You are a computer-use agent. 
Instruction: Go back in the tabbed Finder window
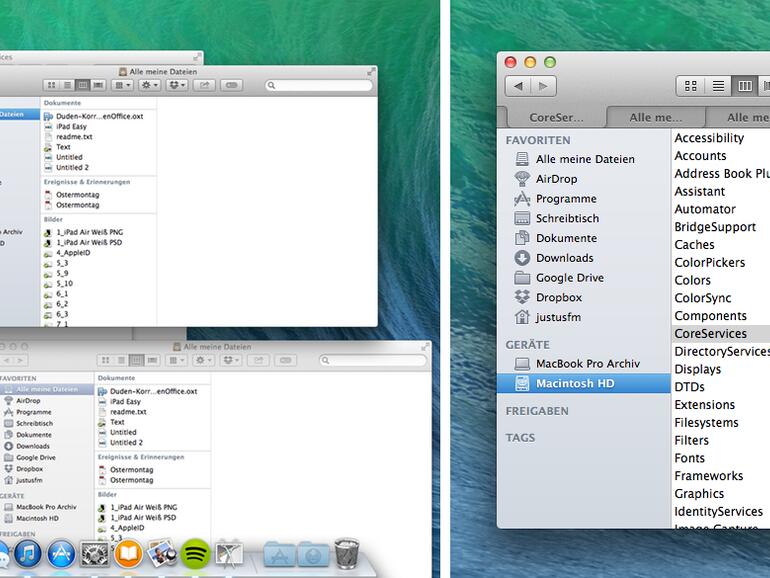pyautogui.click(x=518, y=86)
